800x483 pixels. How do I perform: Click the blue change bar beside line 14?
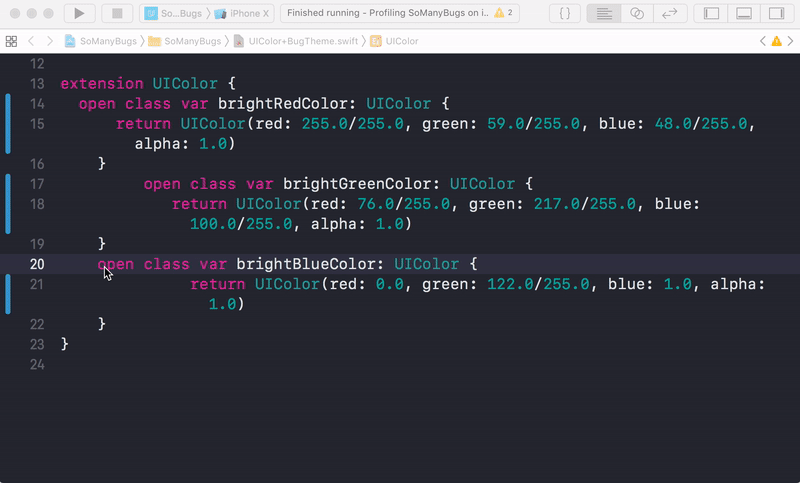[8, 123]
